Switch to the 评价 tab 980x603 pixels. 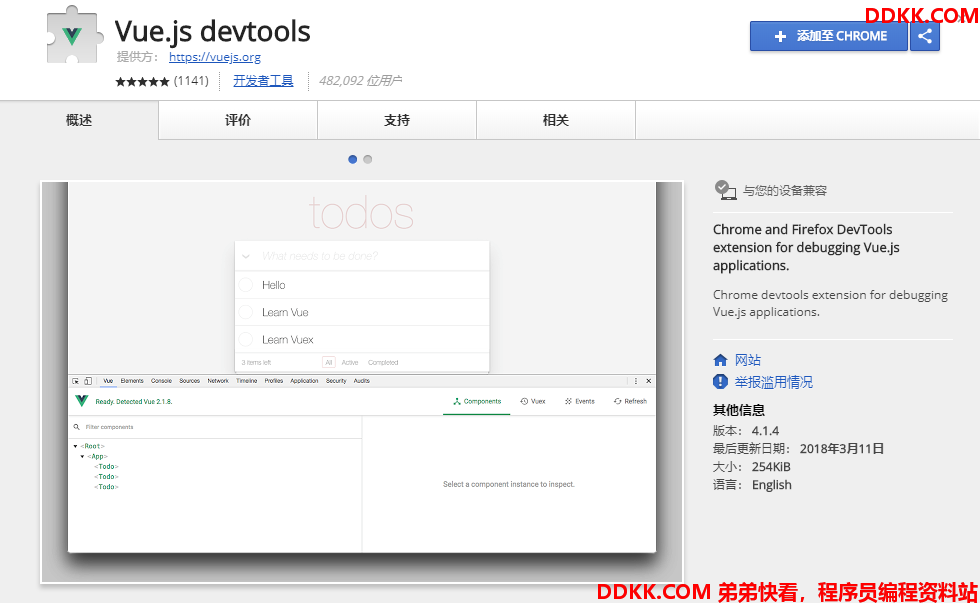(238, 120)
